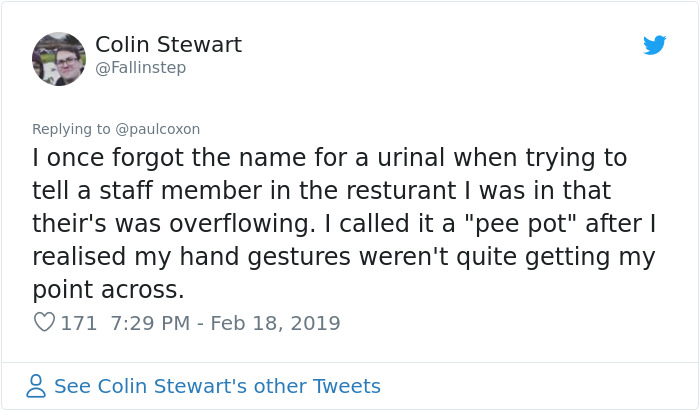Click the @paulcoxon mention

pyautogui.click(x=159, y=128)
